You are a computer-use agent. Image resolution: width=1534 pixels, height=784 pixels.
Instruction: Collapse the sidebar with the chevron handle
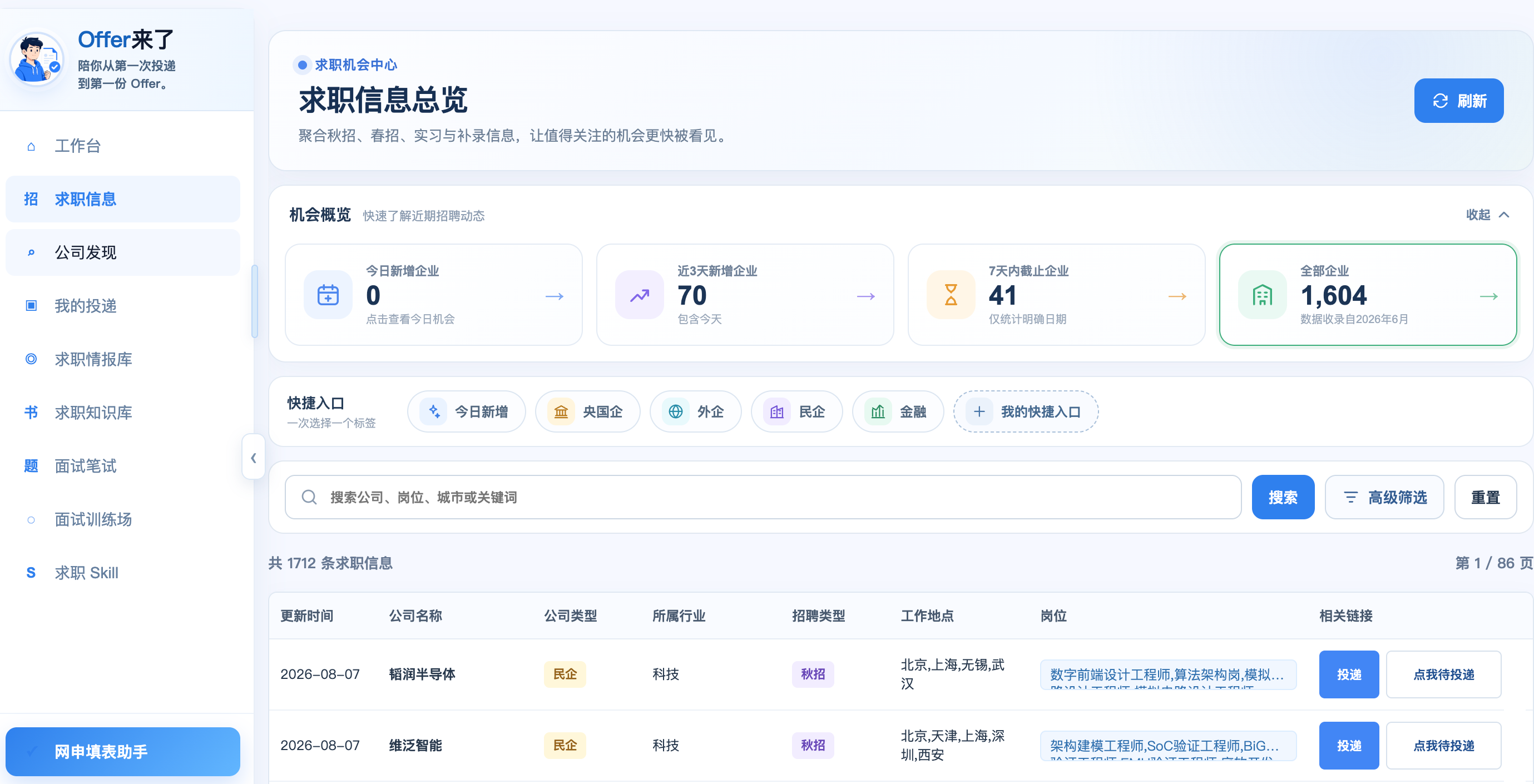254,457
